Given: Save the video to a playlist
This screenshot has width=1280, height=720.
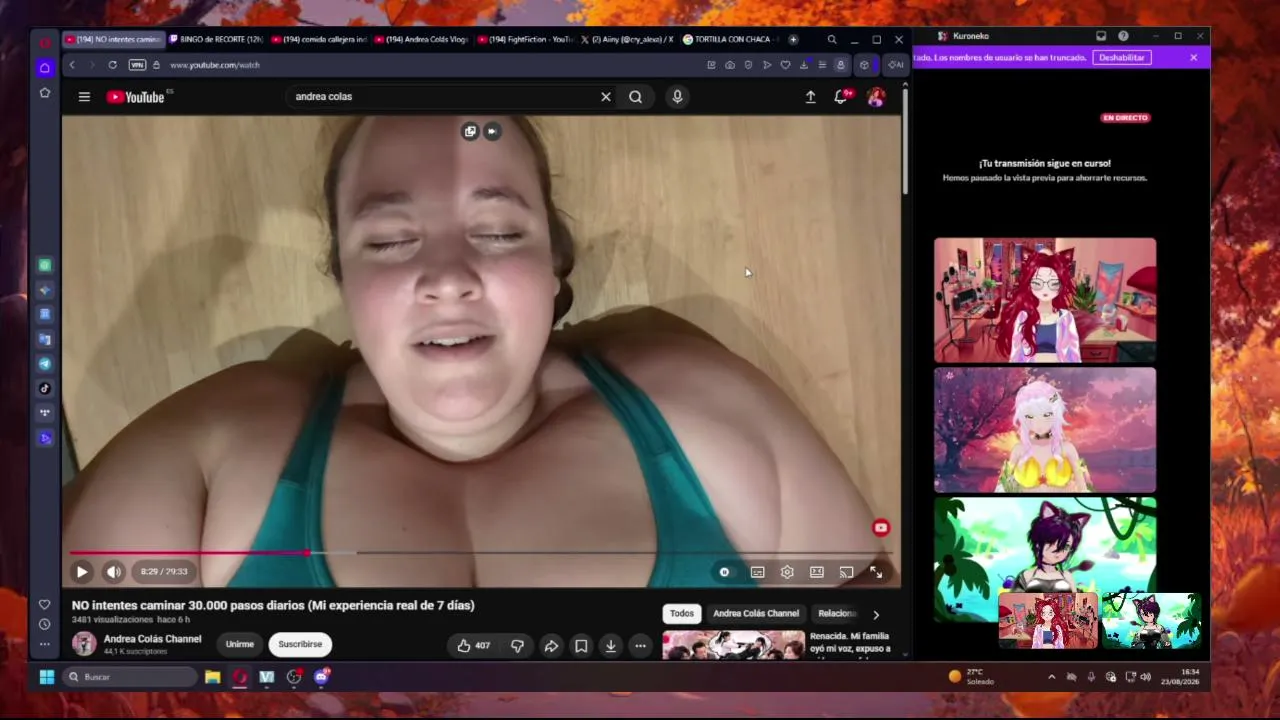Looking at the screenshot, I should coord(581,646).
